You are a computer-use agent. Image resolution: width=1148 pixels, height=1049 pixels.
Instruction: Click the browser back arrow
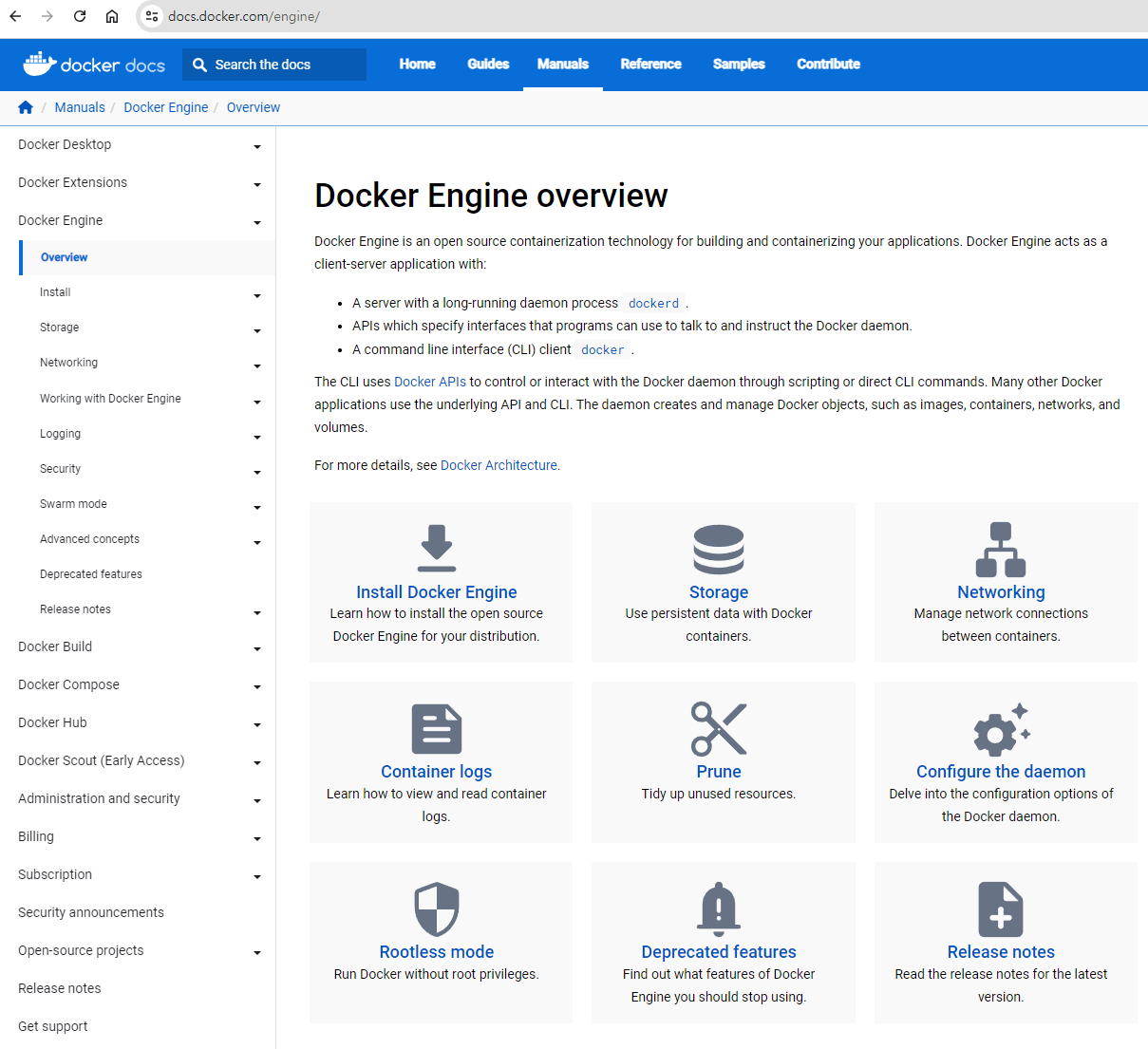pyautogui.click(x=16, y=16)
